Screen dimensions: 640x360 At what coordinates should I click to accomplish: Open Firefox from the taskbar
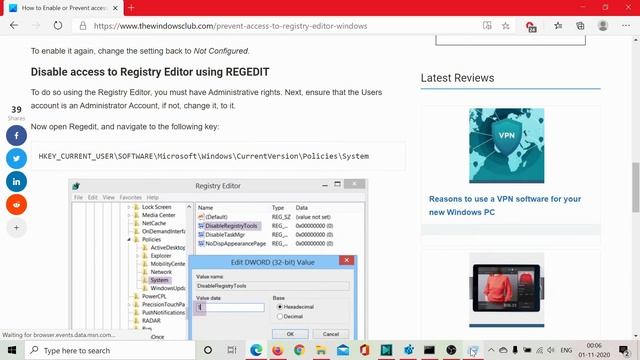click(278, 350)
